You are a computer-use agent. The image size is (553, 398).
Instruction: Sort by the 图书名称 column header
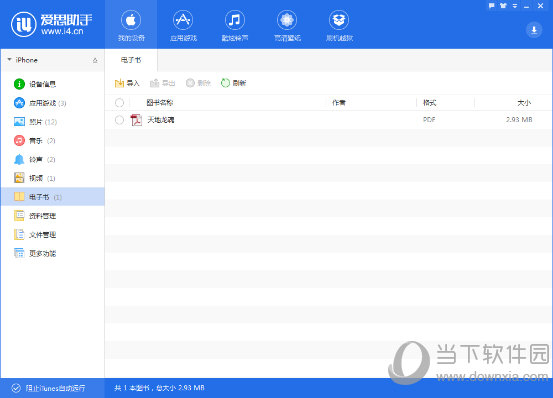pyautogui.click(x=160, y=103)
